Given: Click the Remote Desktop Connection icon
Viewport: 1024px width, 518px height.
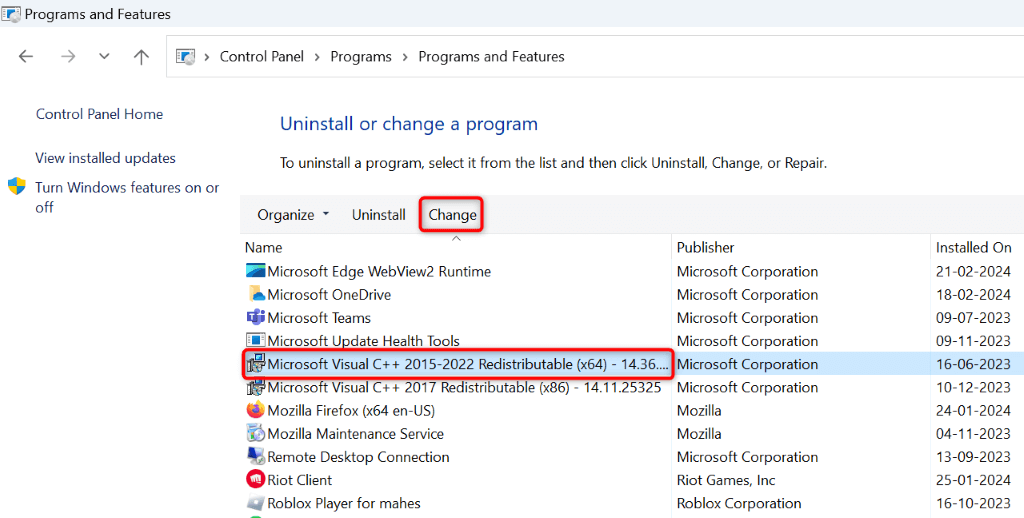Looking at the screenshot, I should point(255,457).
